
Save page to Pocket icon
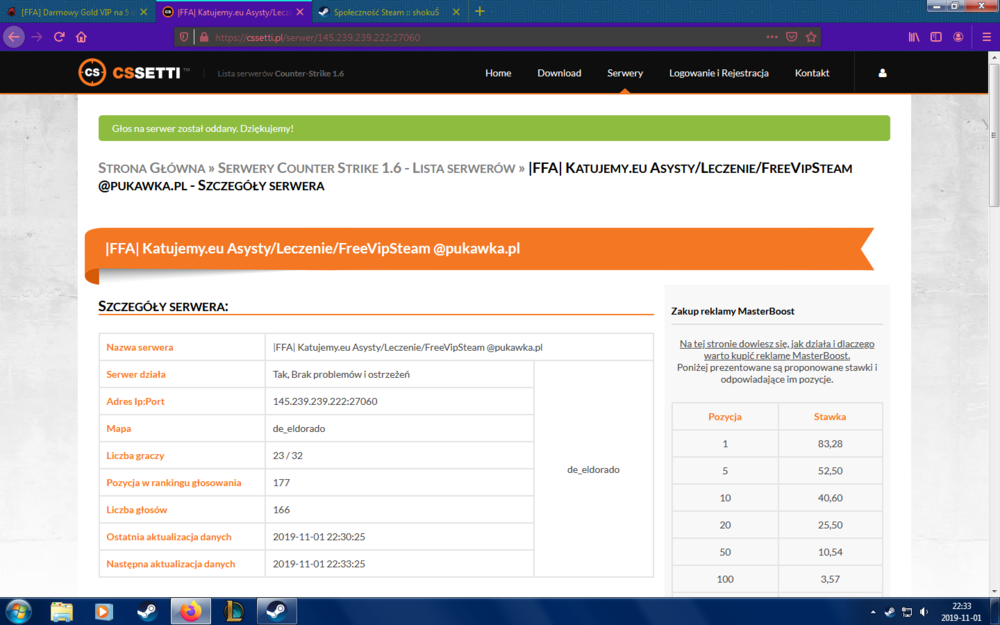(x=791, y=37)
